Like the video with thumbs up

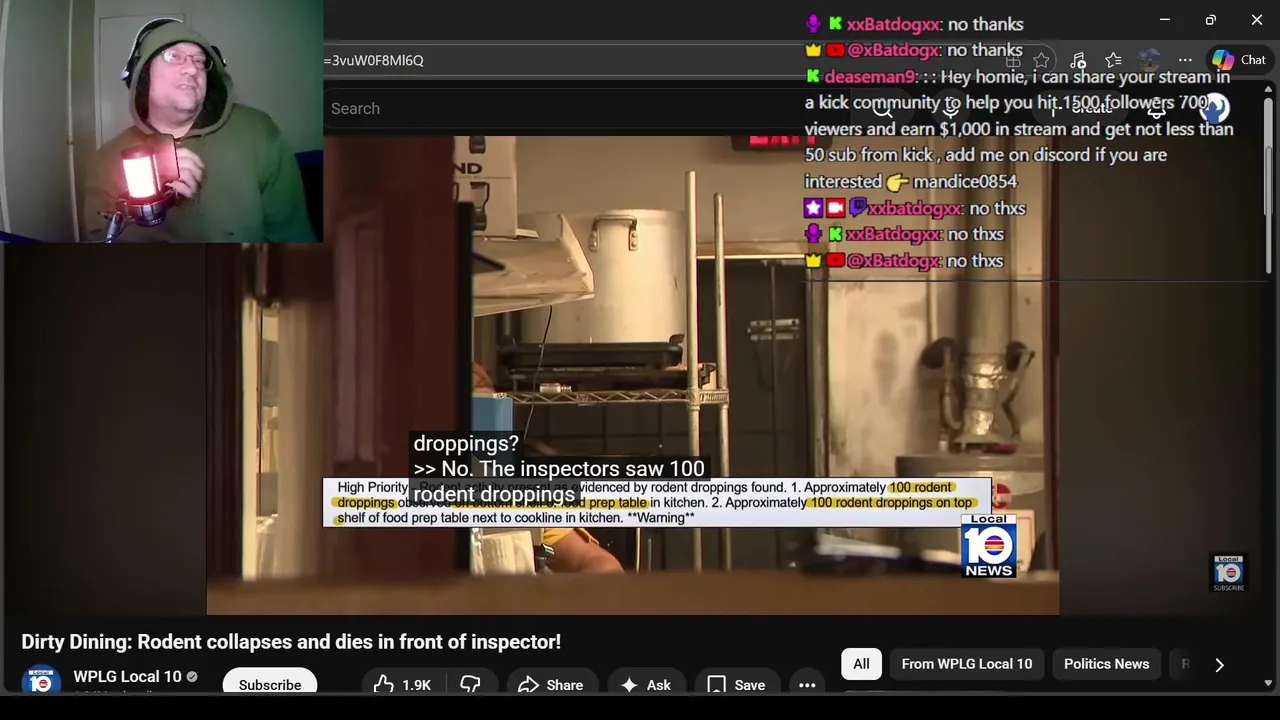402,685
